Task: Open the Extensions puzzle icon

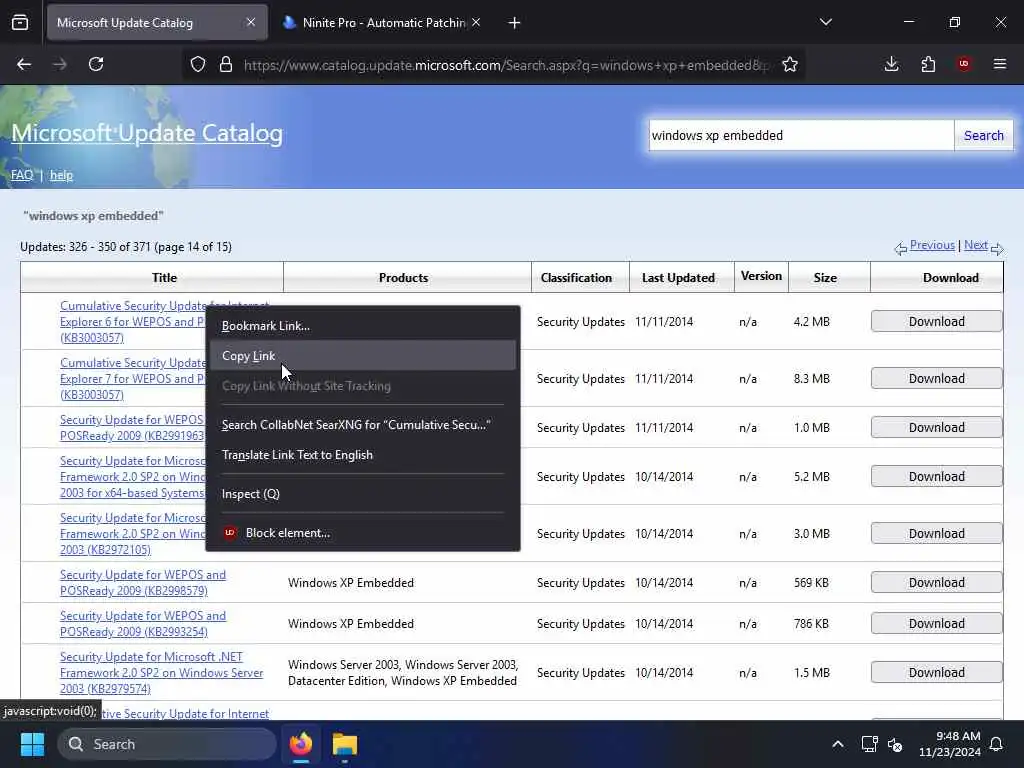Action: pos(928,64)
